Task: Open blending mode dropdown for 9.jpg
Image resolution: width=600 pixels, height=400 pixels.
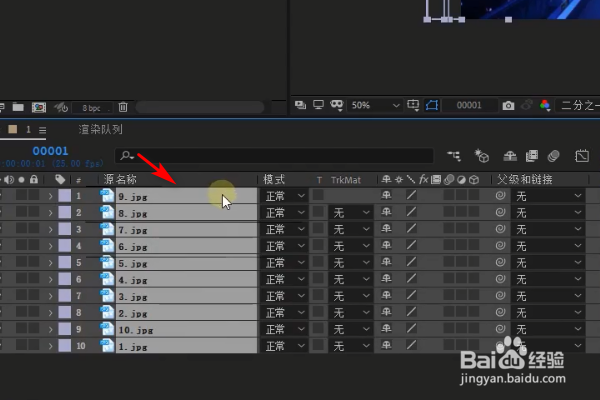Action: coord(285,196)
